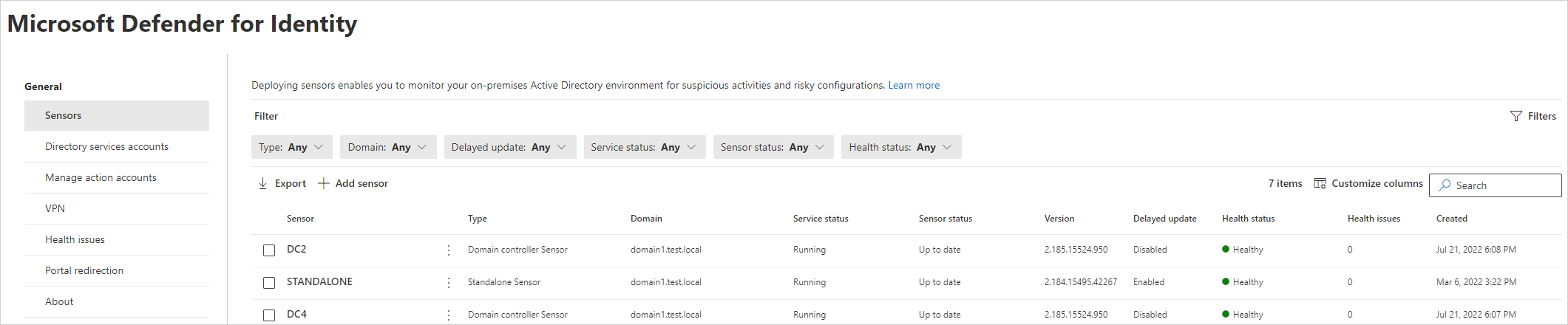Viewport: 1568px width, 325px height.
Task: Open the Service status filter dropdown
Action: [x=645, y=147]
